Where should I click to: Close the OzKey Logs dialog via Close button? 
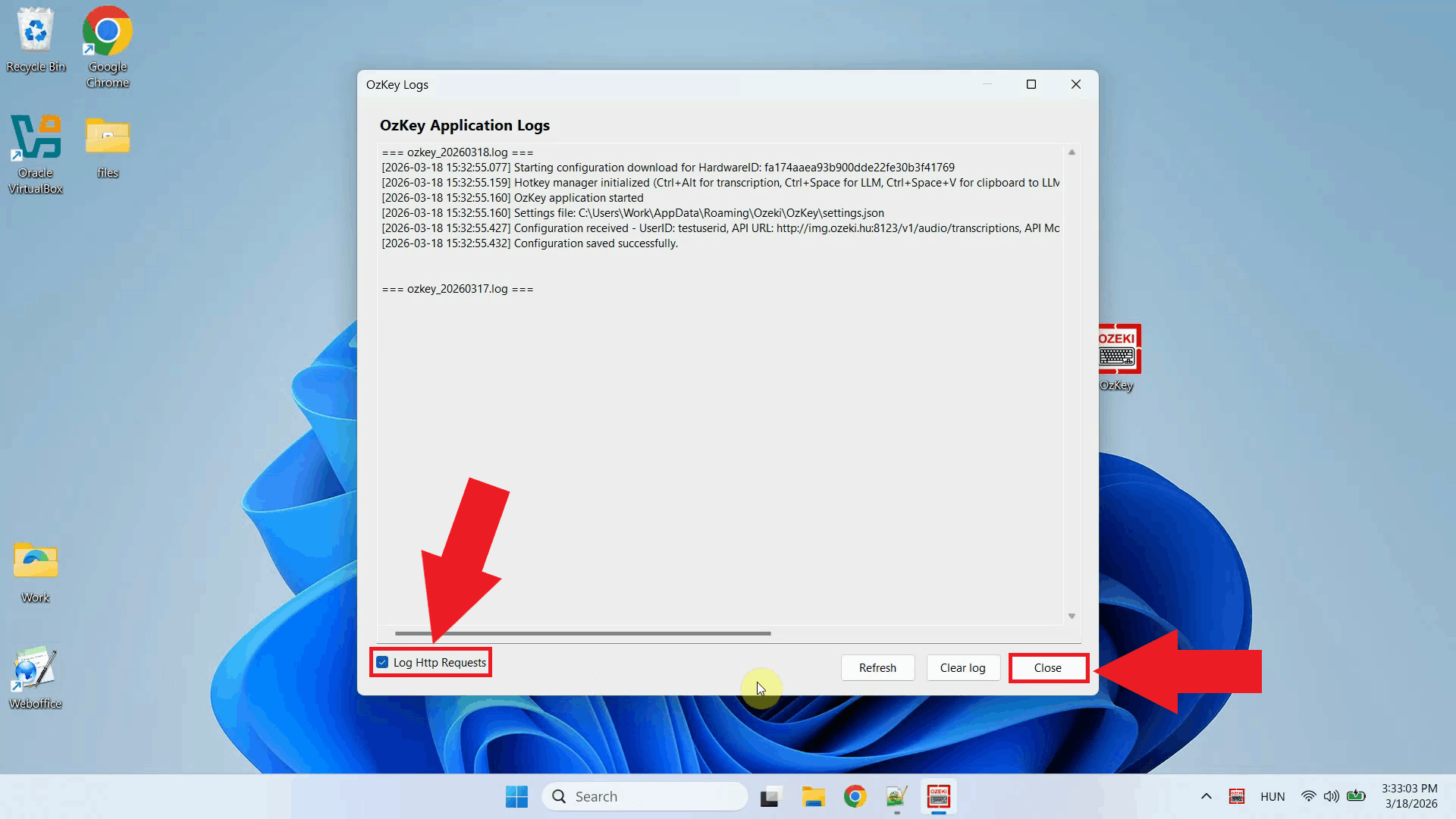click(1047, 667)
